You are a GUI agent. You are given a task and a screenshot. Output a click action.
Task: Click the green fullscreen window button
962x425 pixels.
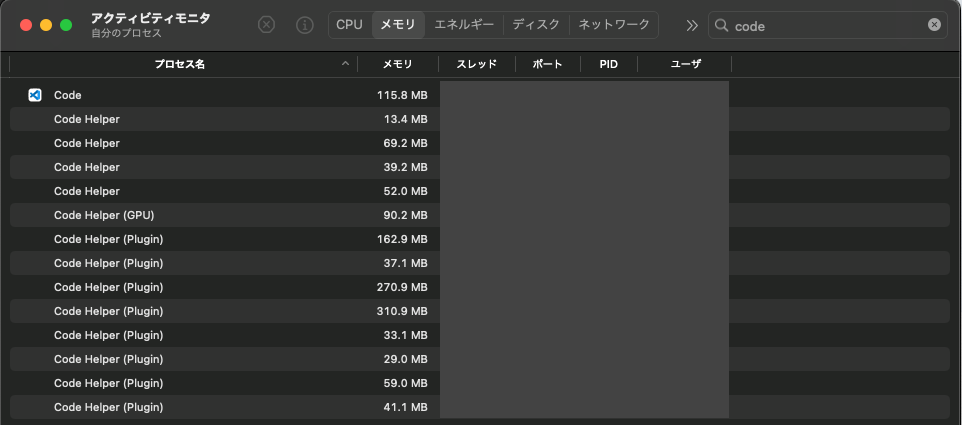(66, 25)
